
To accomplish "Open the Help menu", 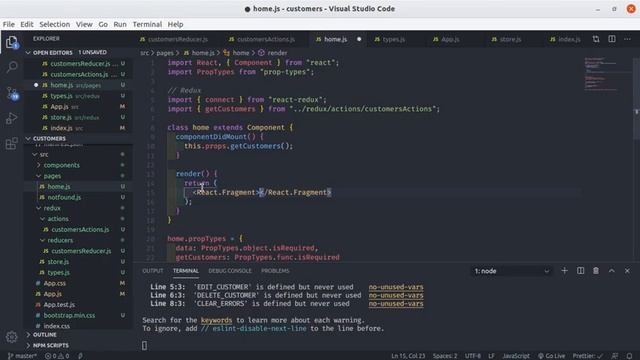I will (x=176, y=24).
